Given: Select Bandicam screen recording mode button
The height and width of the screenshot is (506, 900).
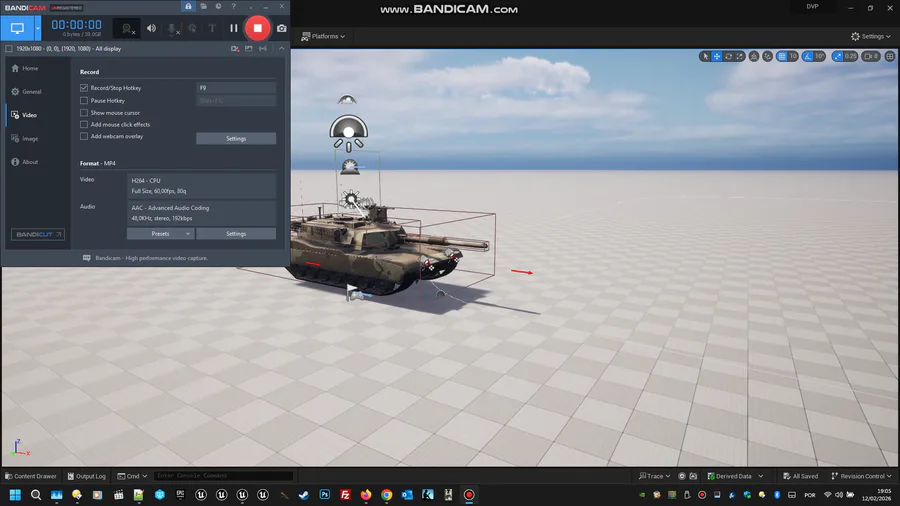Looking at the screenshot, I should 17,28.
